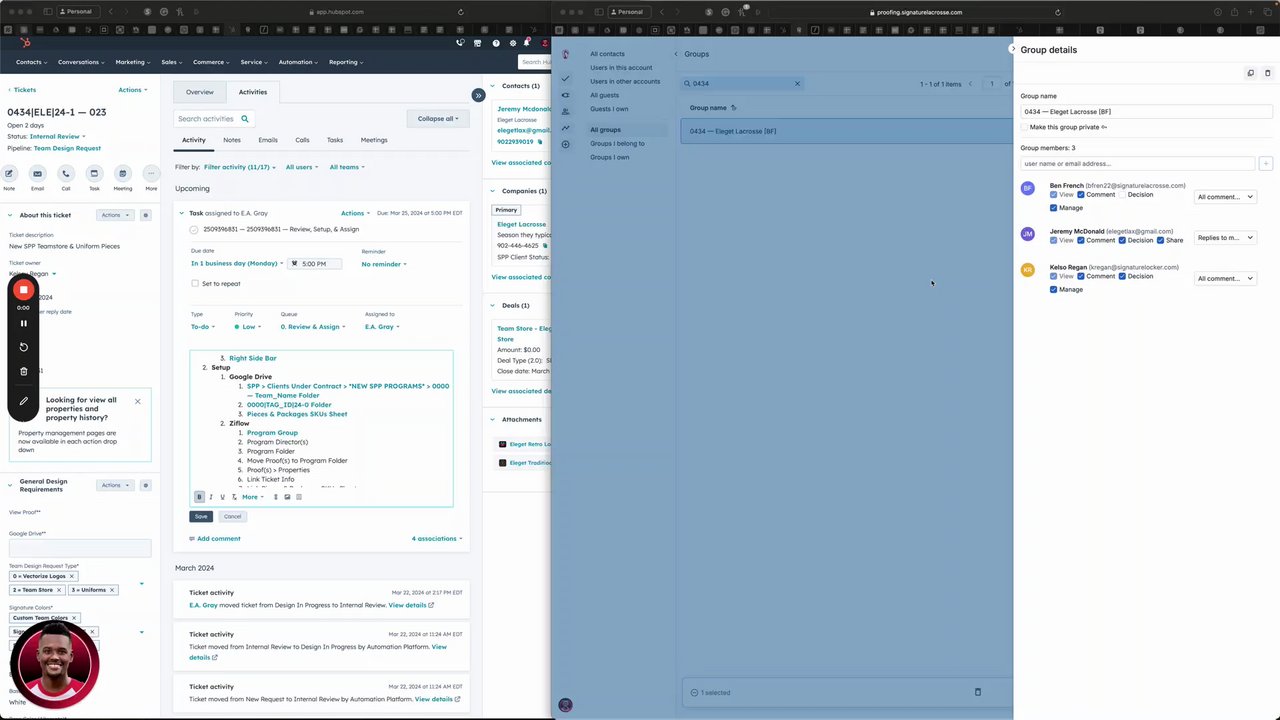Open the HubSpot help question icon
The height and width of the screenshot is (720, 1280).
[x=496, y=43]
